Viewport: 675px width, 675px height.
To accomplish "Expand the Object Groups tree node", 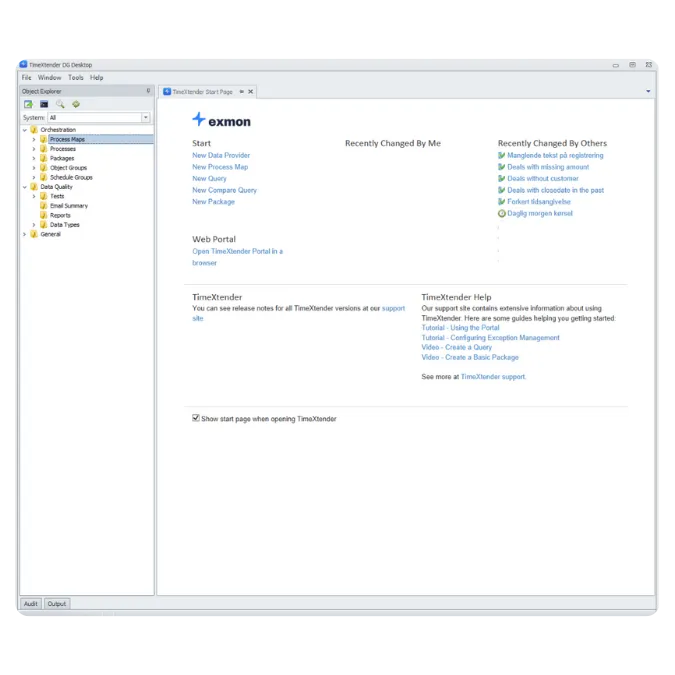I will click(34, 167).
